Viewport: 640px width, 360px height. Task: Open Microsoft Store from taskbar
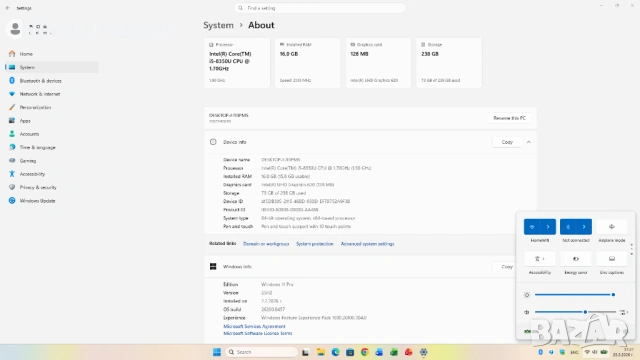[x=350, y=352]
